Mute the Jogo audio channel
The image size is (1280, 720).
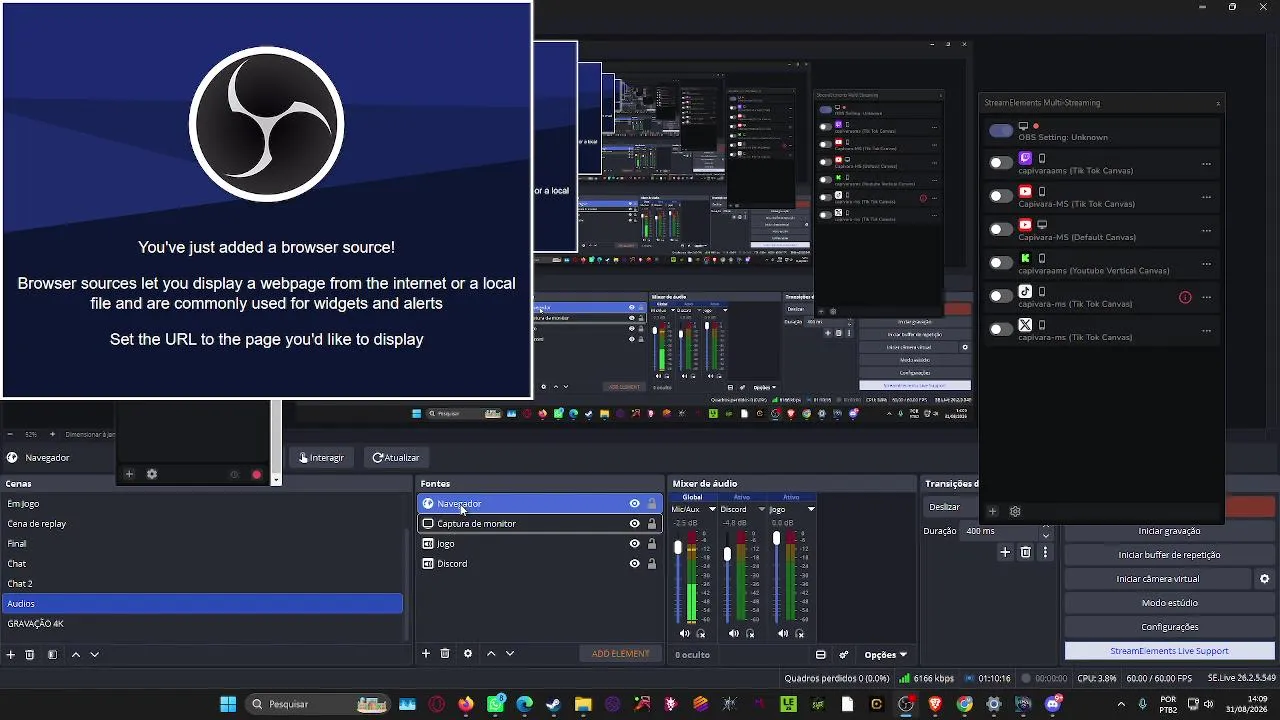pyautogui.click(x=783, y=633)
